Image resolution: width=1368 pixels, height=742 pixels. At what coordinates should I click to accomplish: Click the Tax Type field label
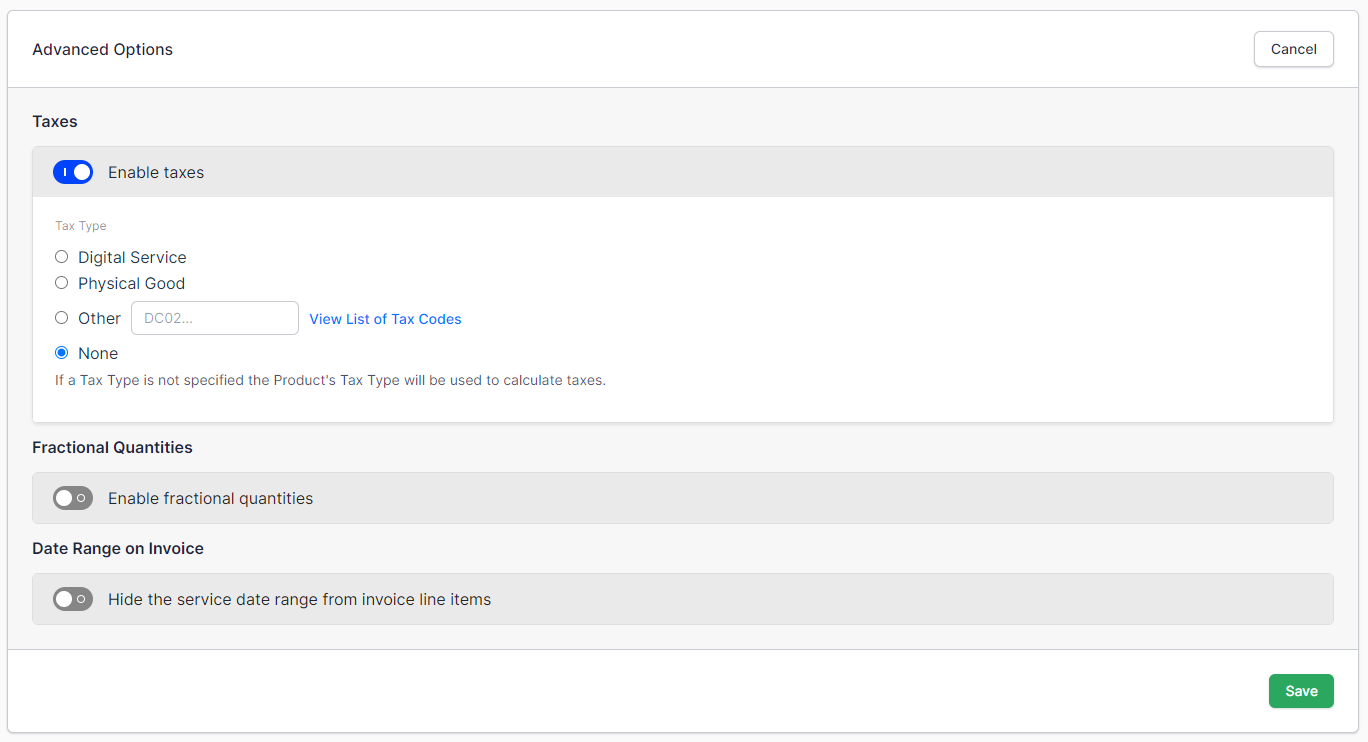coord(81,226)
